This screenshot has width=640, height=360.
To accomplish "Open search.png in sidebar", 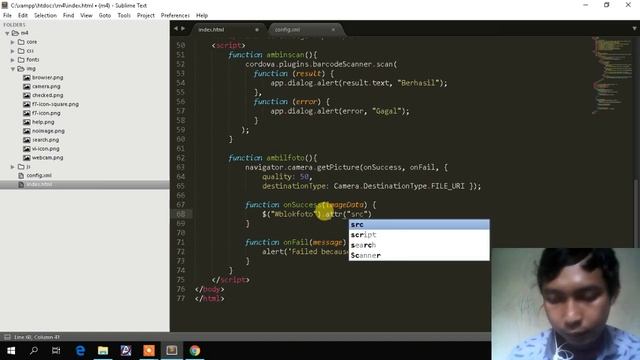I will [45, 140].
